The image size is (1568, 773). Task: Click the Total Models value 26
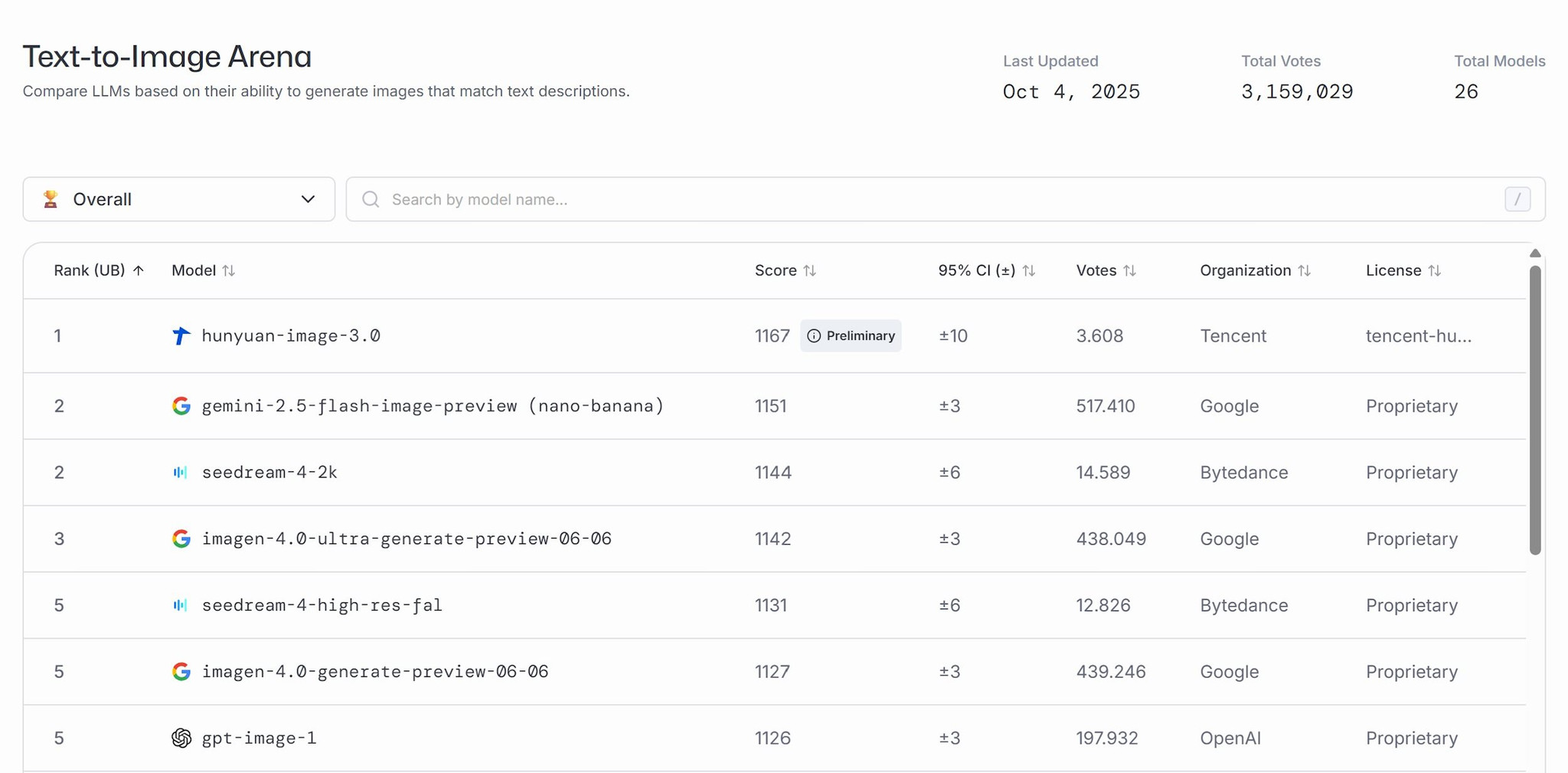[x=1466, y=92]
